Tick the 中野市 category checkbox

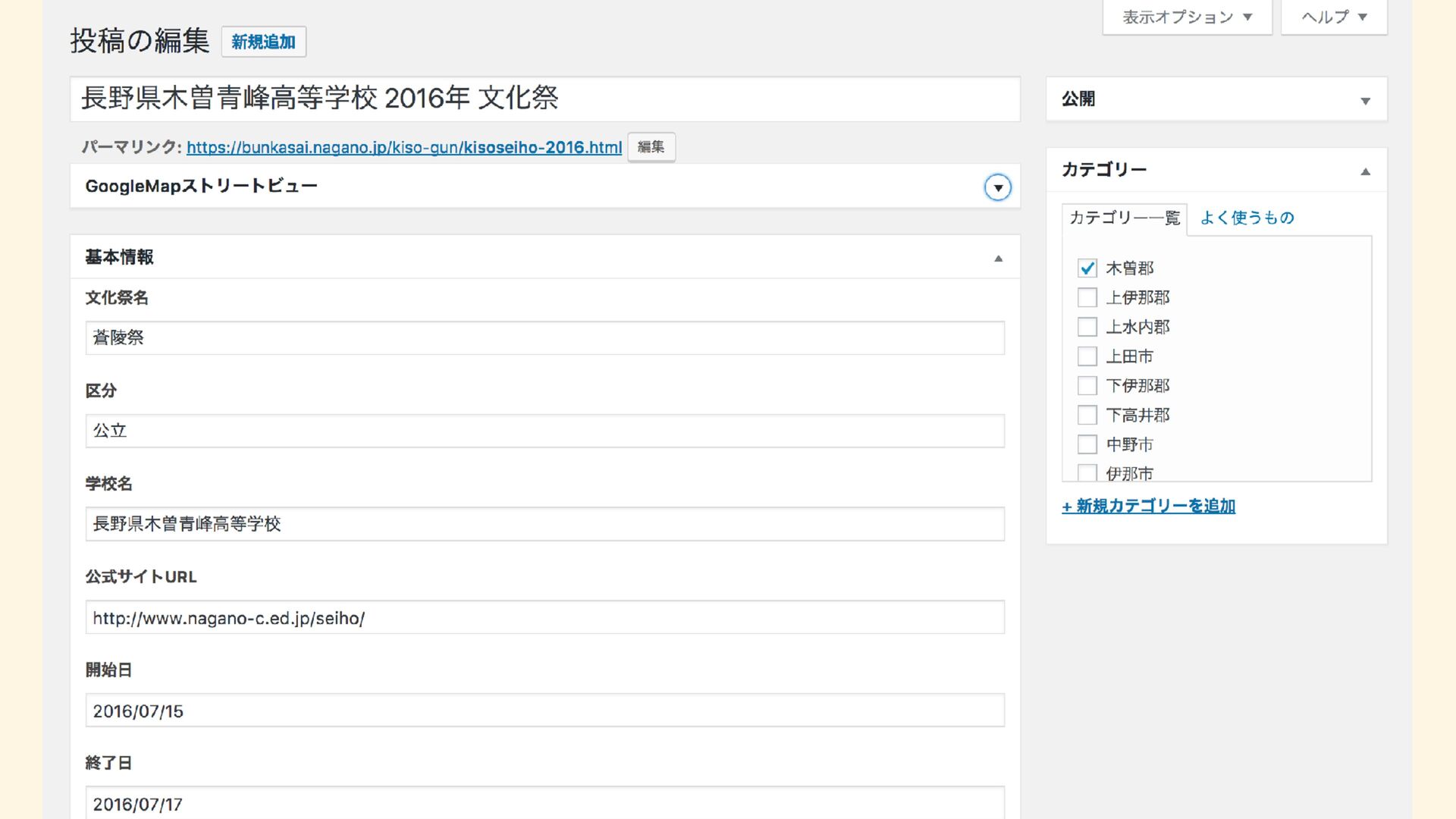1087,444
